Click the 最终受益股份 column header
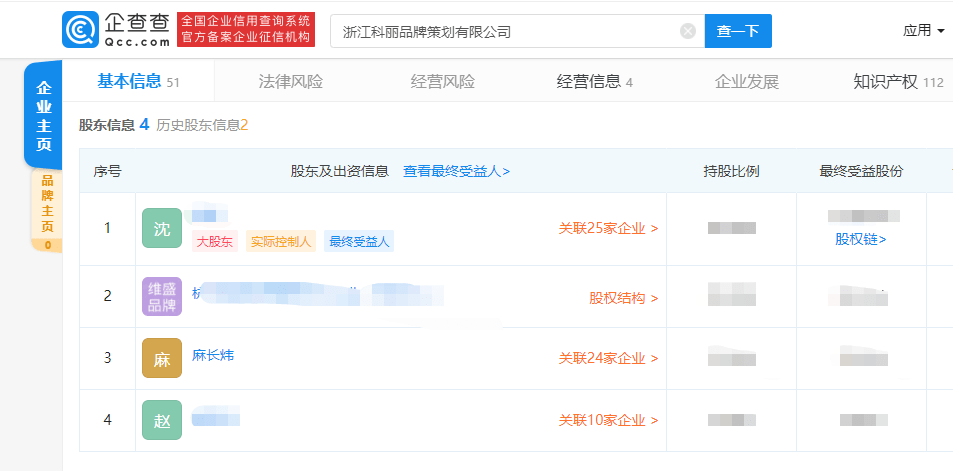Screen dimensions: 953x471 point(861,171)
